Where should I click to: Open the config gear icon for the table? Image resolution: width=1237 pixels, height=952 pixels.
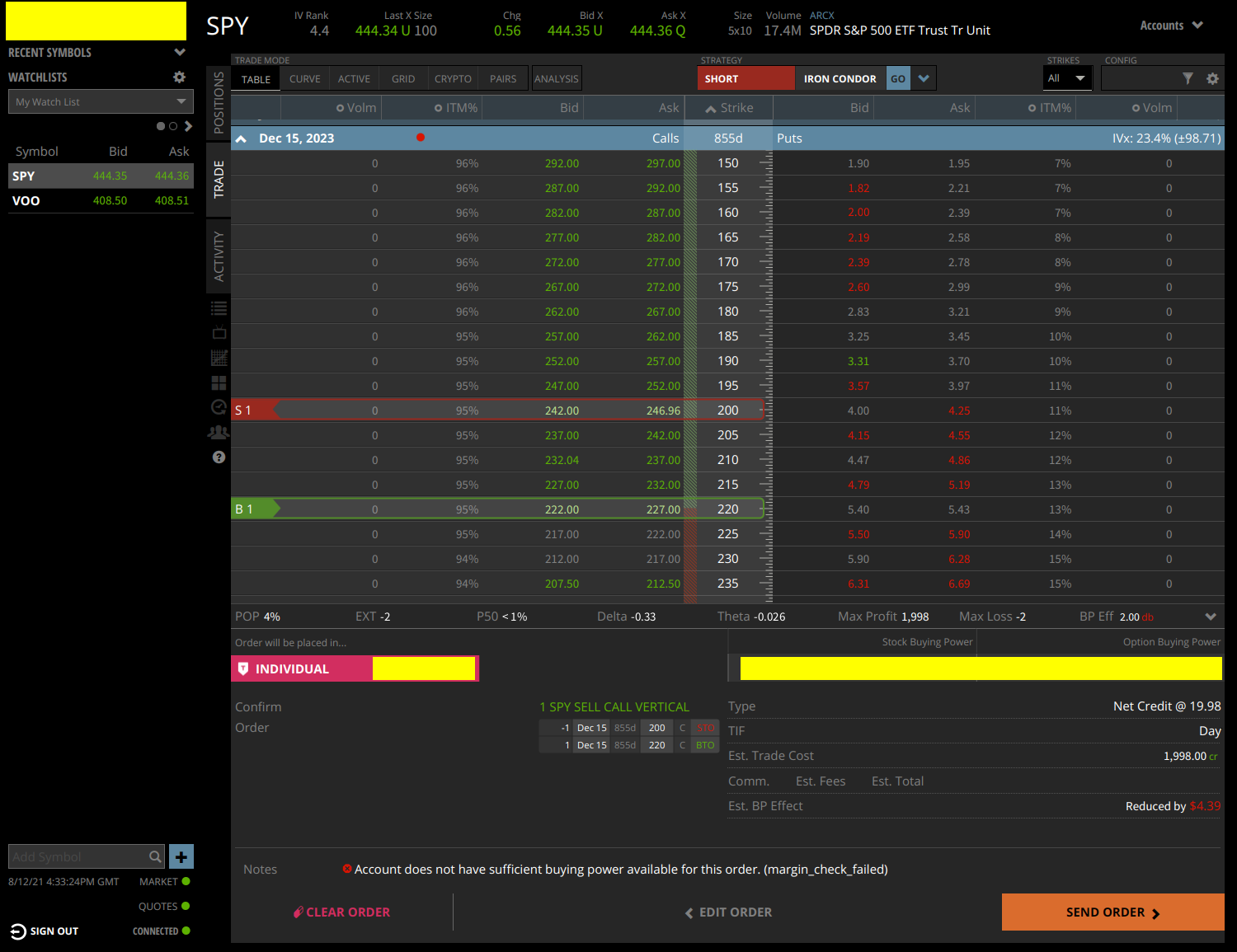pos(1212,79)
